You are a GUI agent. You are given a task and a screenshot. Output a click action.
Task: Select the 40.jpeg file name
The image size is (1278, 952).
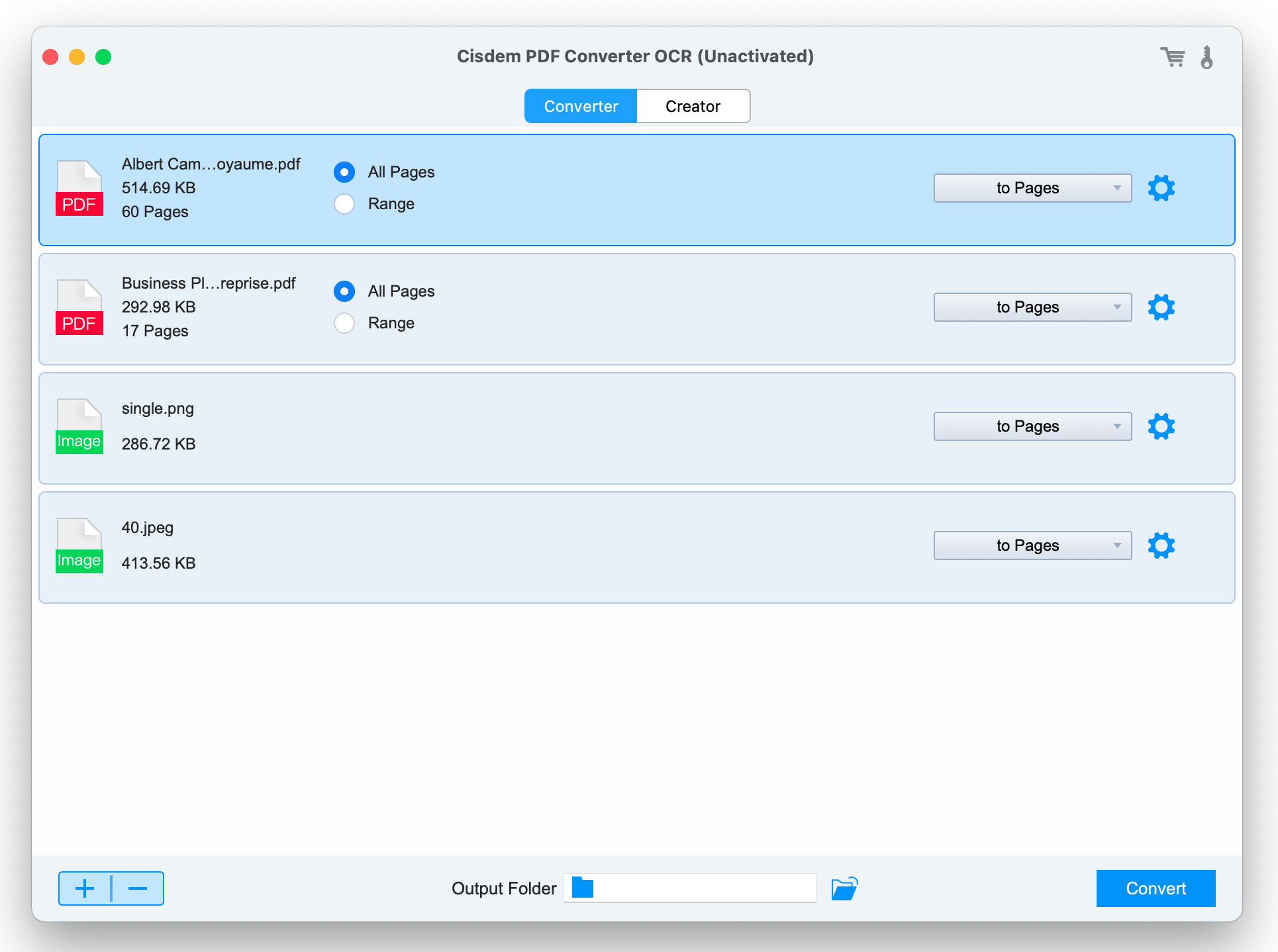148,528
